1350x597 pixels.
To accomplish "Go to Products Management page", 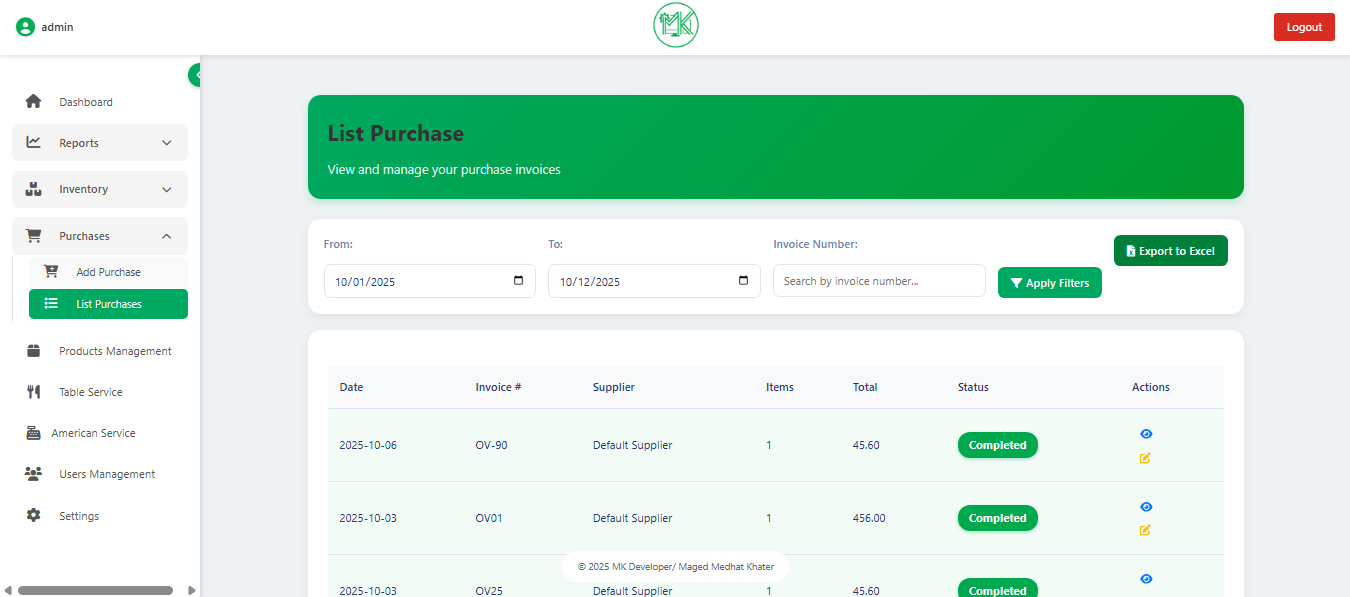I will point(115,351).
